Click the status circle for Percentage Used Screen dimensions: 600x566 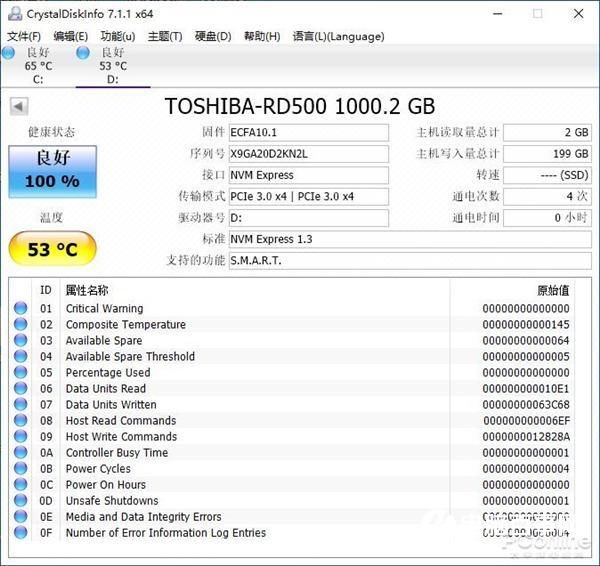21,372
